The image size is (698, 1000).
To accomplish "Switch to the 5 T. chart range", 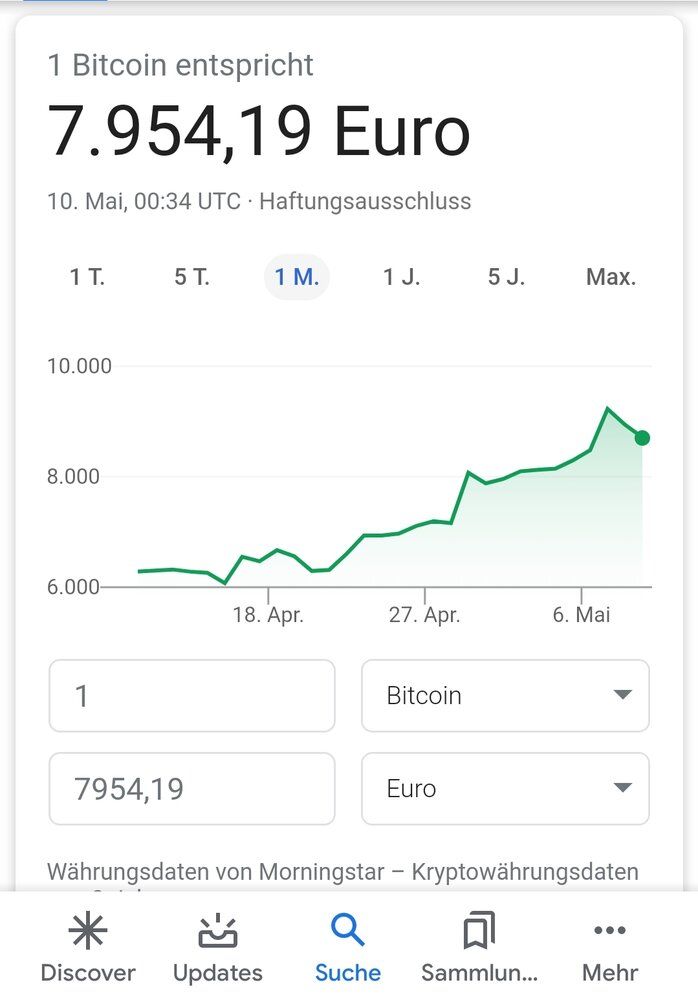I will coord(193,277).
